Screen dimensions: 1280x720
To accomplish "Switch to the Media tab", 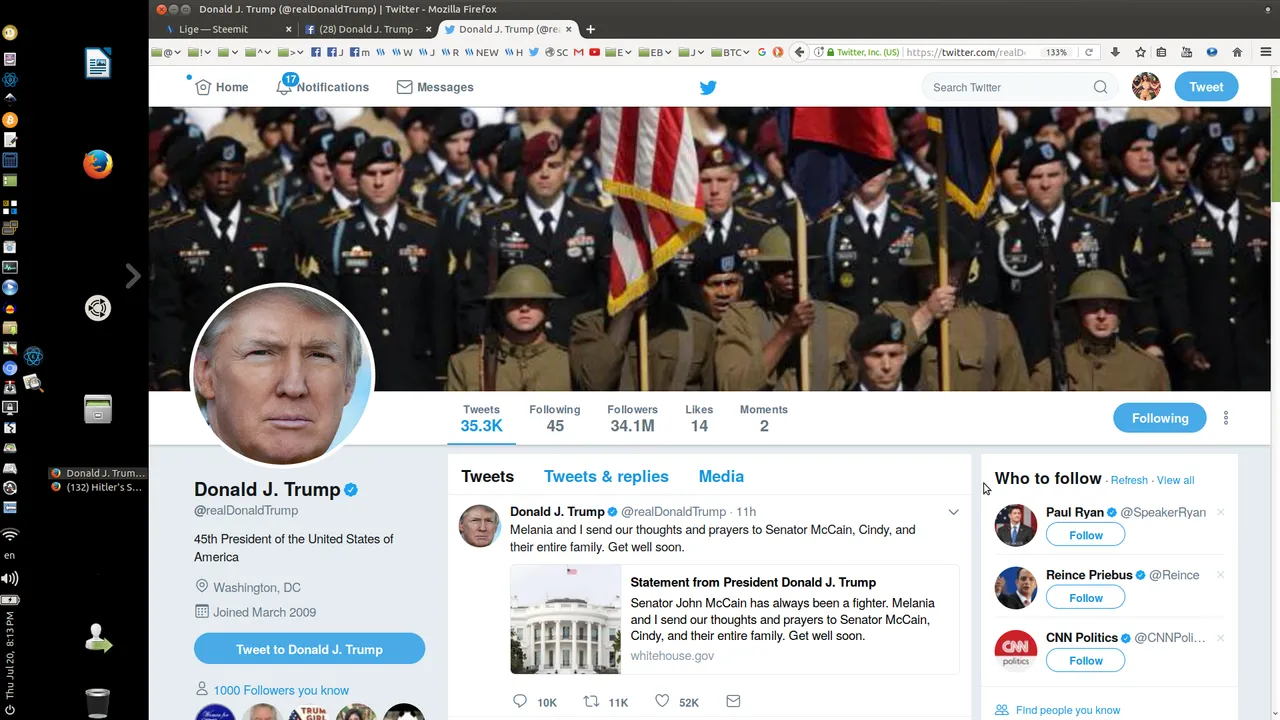I will [x=721, y=477].
